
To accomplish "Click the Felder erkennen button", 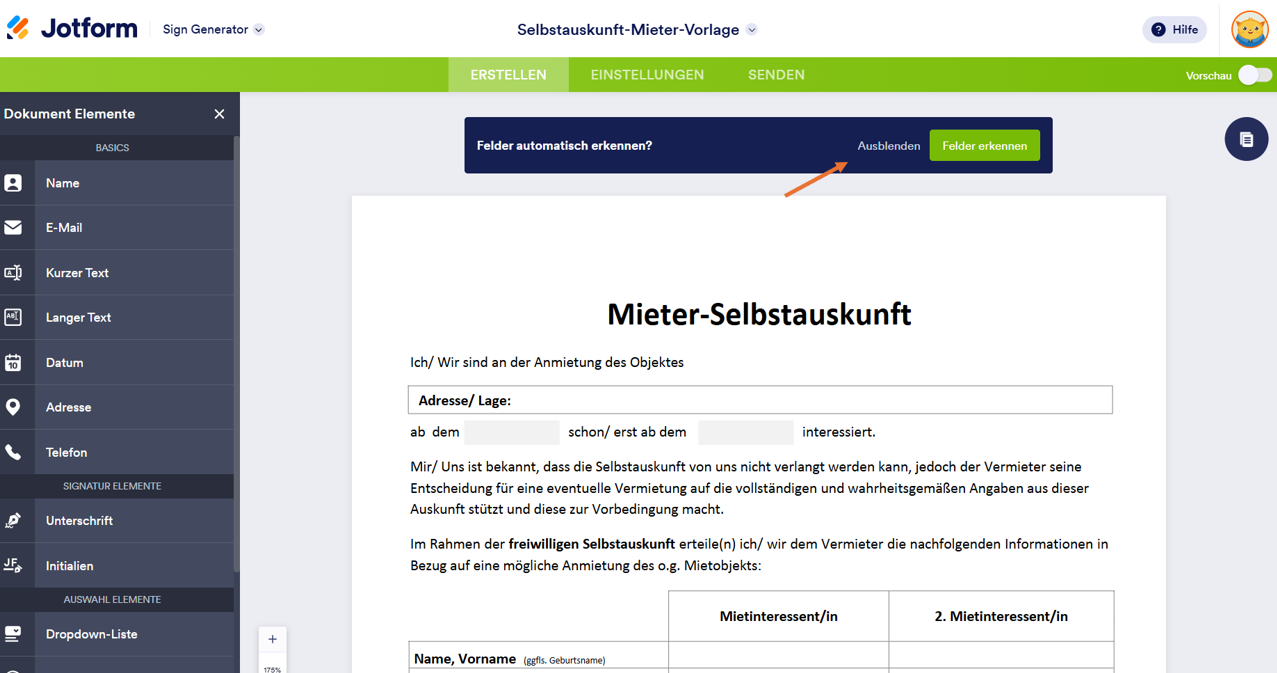I will pyautogui.click(x=984, y=145).
